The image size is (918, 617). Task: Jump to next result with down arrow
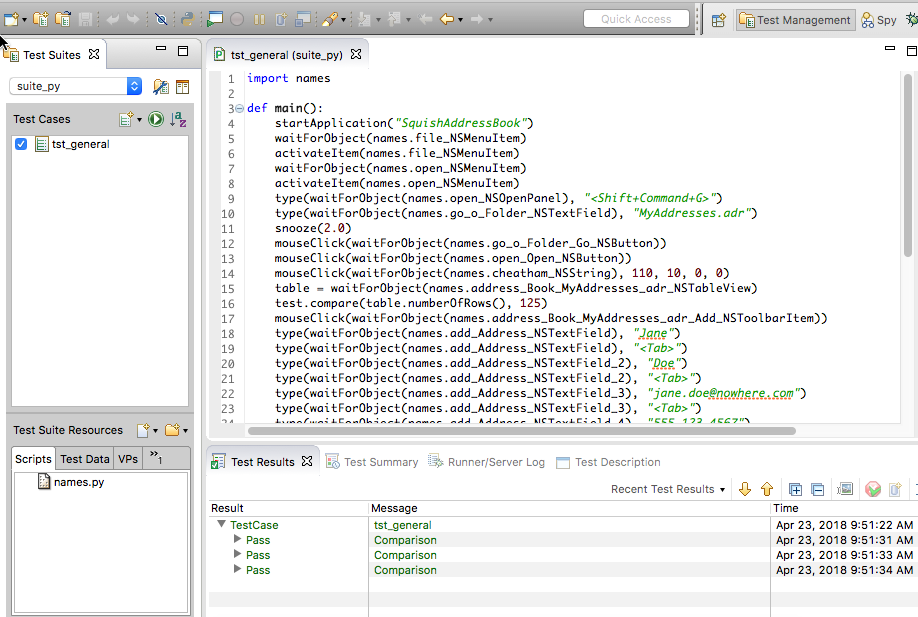744,489
